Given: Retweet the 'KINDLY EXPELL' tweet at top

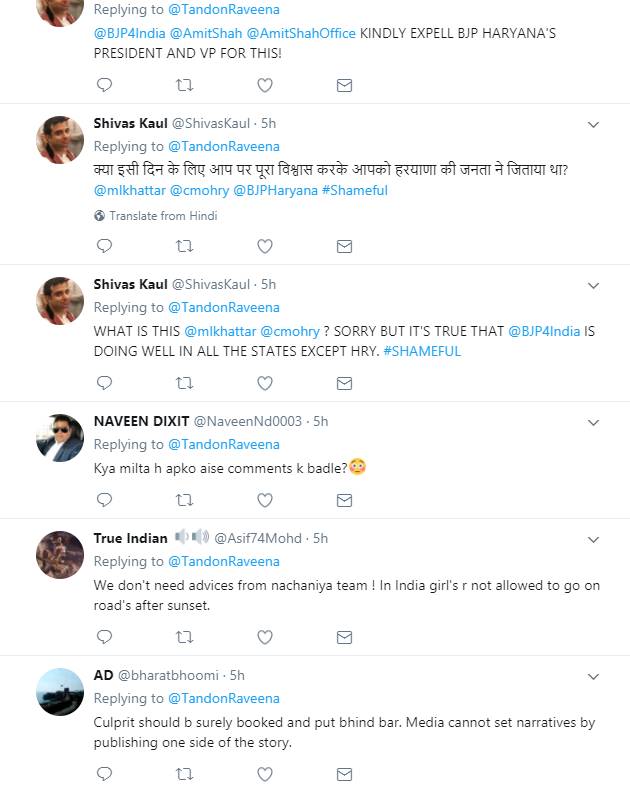Looking at the screenshot, I should [184, 85].
